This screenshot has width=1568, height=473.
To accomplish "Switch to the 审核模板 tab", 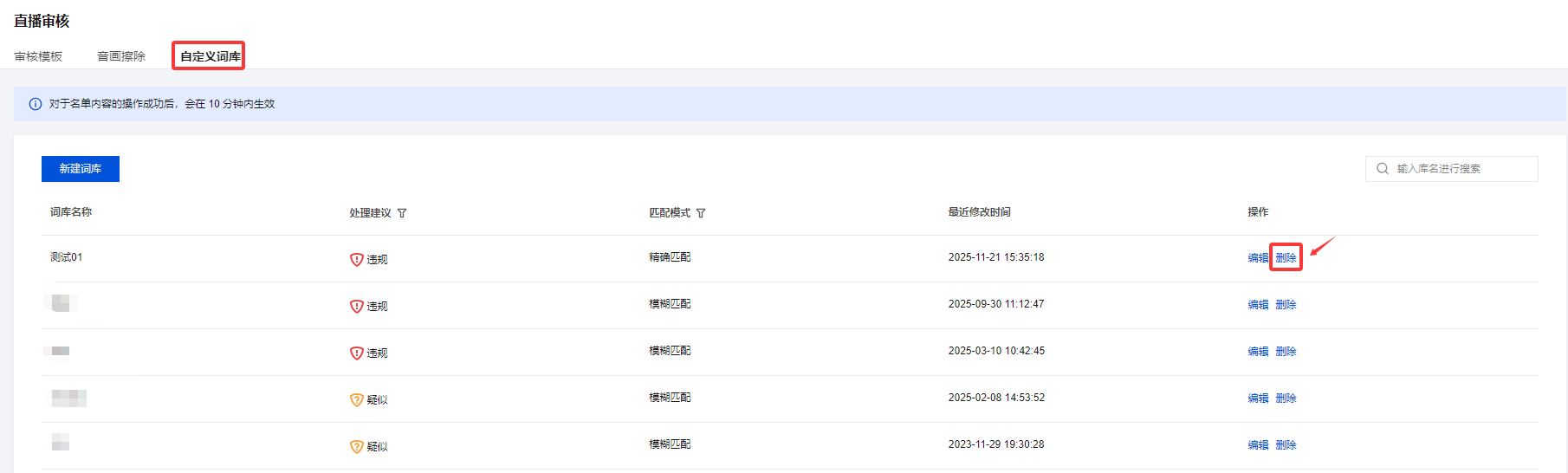I will (38, 56).
